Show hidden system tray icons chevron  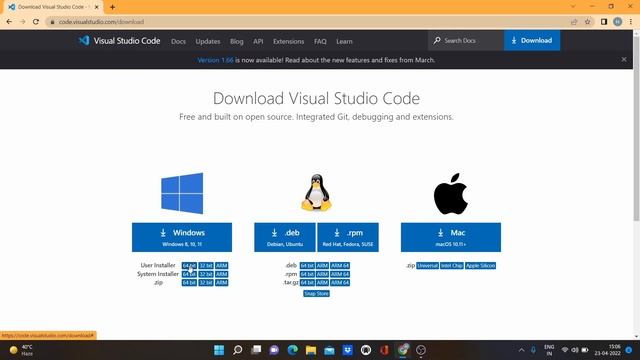pos(521,350)
